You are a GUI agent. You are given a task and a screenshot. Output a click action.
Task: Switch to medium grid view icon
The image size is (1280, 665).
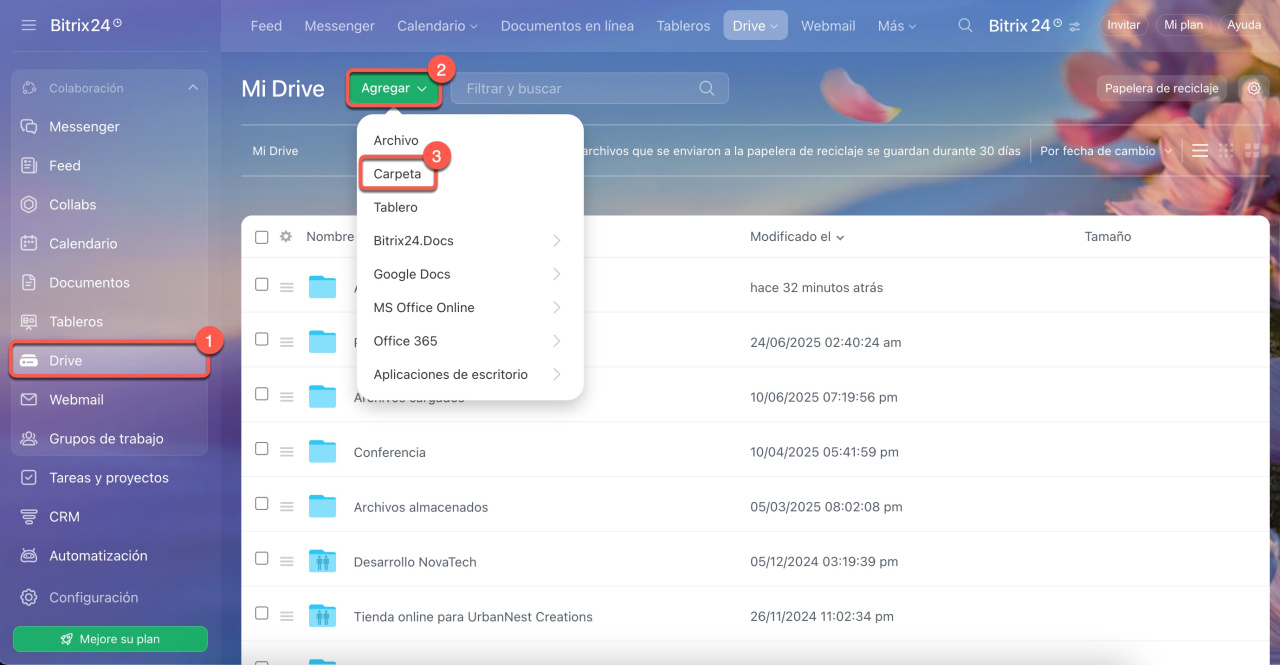pyautogui.click(x=1226, y=151)
